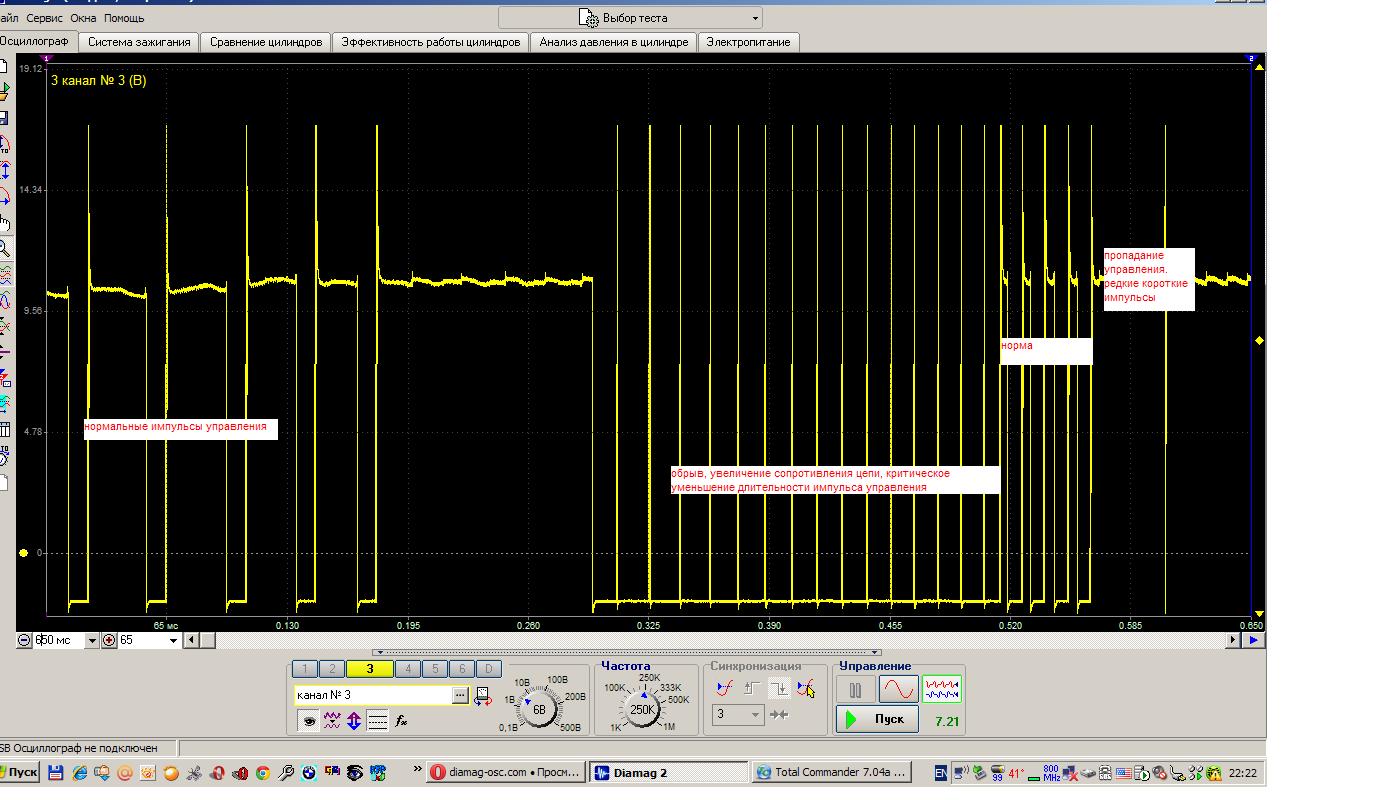
Task: Select channel 4 button
Action: click(x=408, y=669)
